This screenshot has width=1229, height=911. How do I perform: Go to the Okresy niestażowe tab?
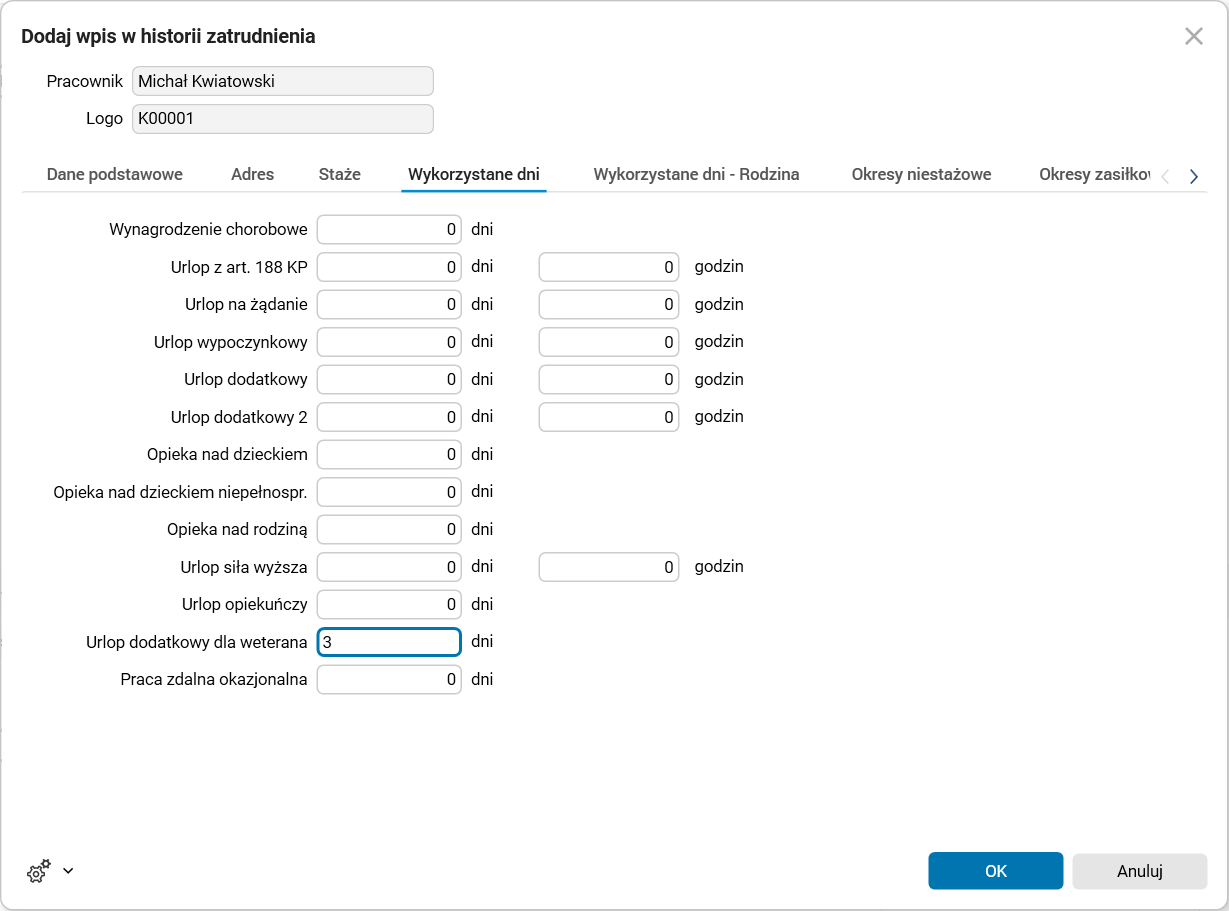tap(921, 174)
